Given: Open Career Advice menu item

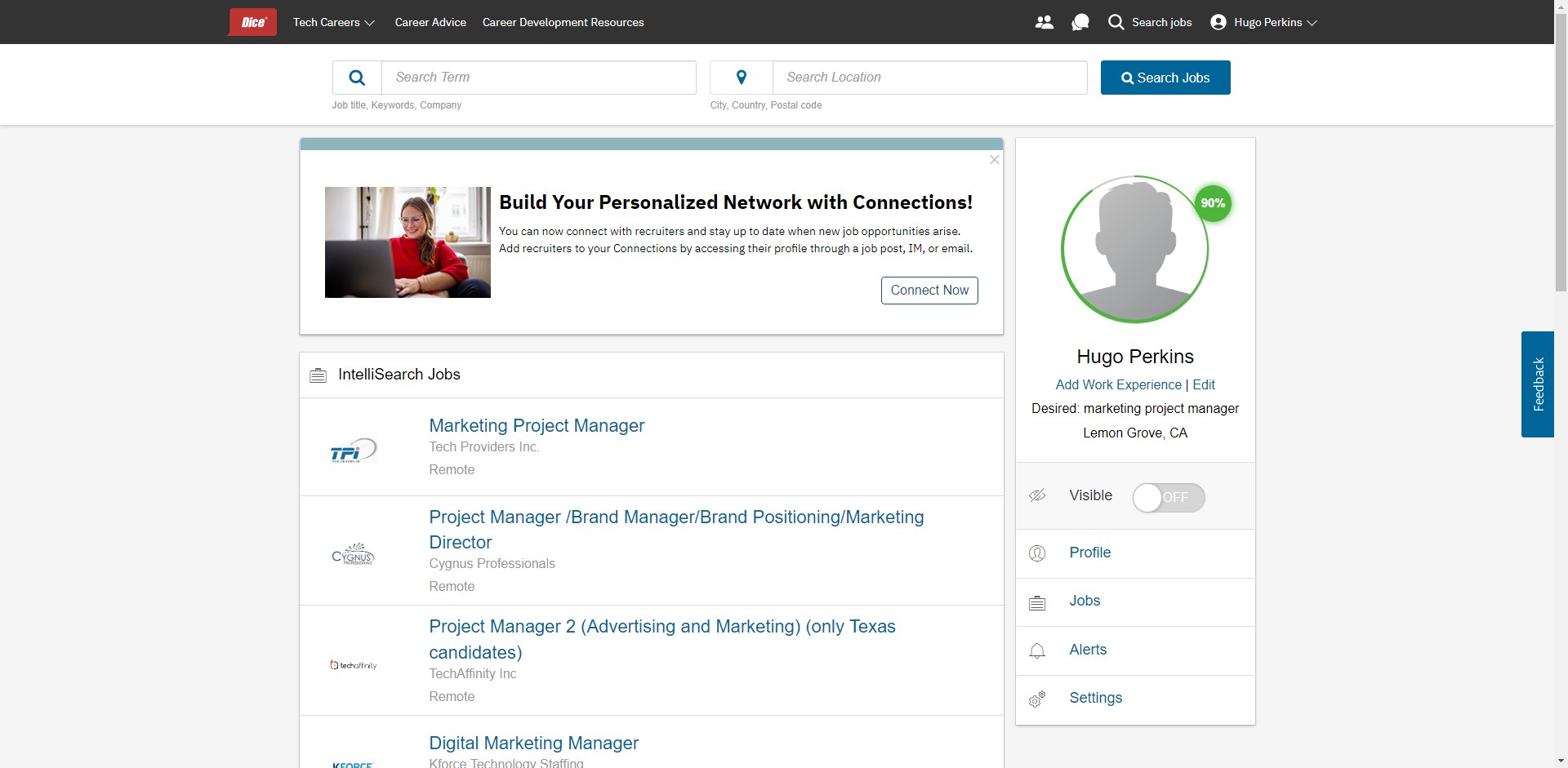Looking at the screenshot, I should [x=430, y=22].
